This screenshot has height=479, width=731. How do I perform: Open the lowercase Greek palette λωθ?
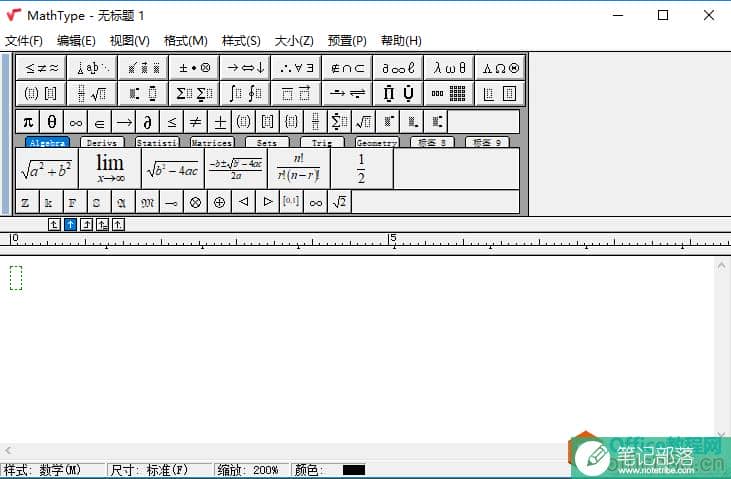(449, 68)
